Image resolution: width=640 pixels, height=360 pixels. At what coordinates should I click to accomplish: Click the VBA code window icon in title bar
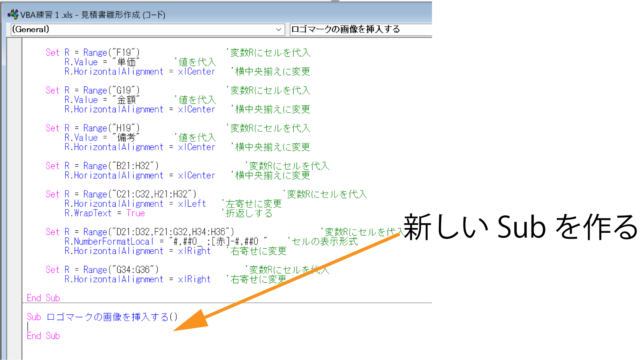coord(13,14)
